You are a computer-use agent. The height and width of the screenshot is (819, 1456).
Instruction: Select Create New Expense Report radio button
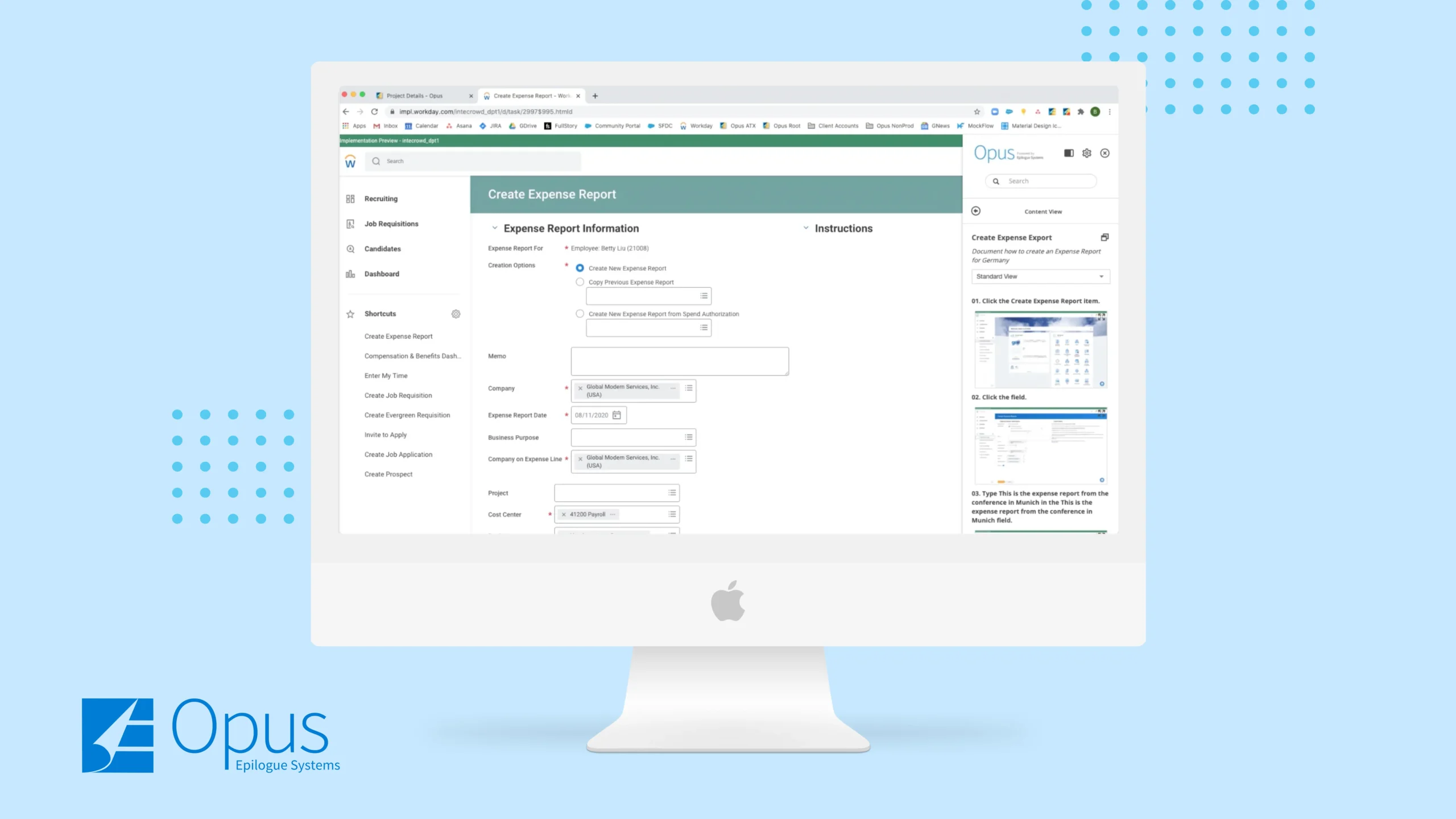tap(579, 267)
